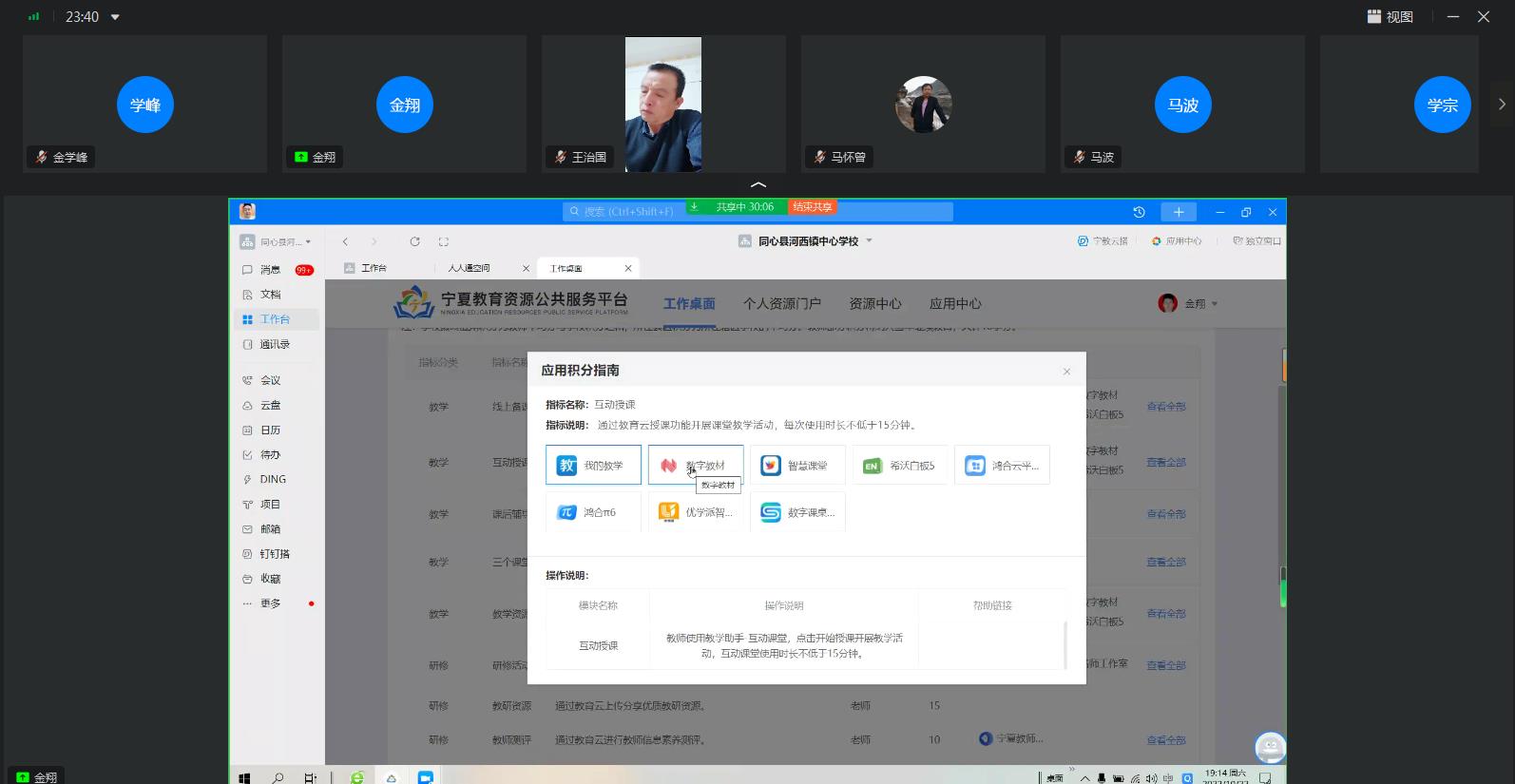Screen dimensions: 1515x784
Task: Click the refresh icon in the browser toolbar
Action: point(414,241)
